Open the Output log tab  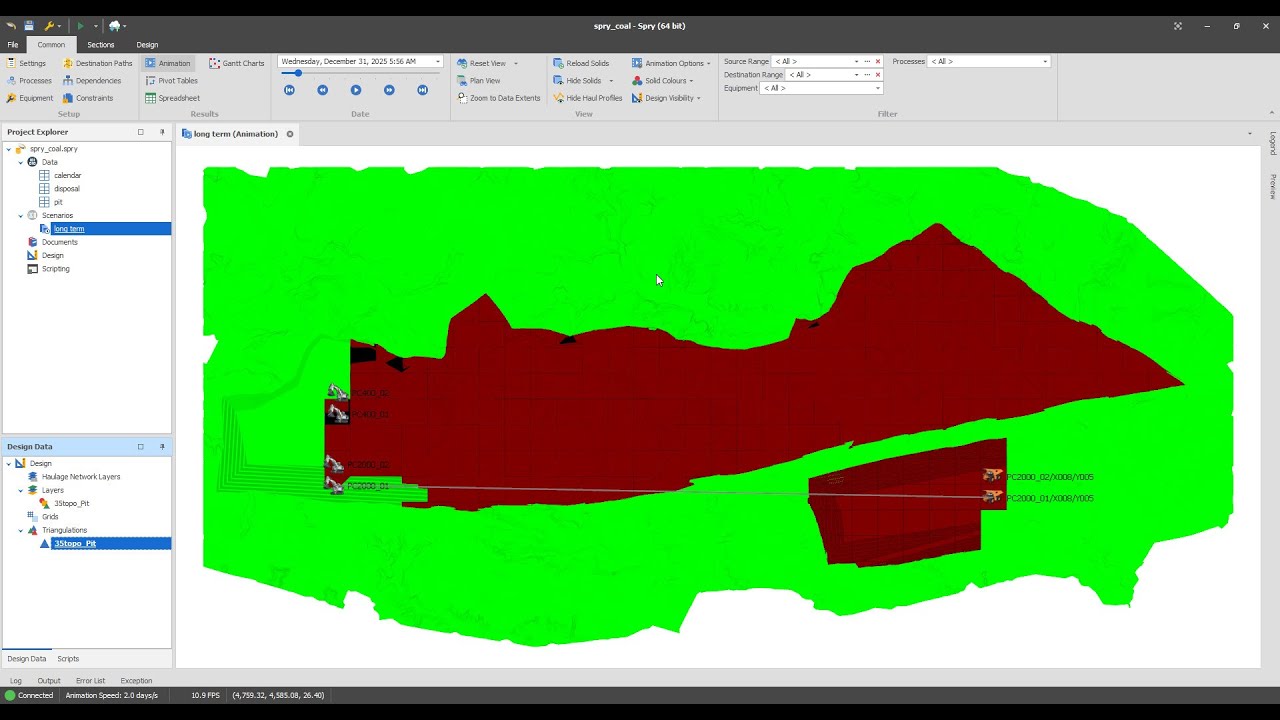[x=49, y=681]
